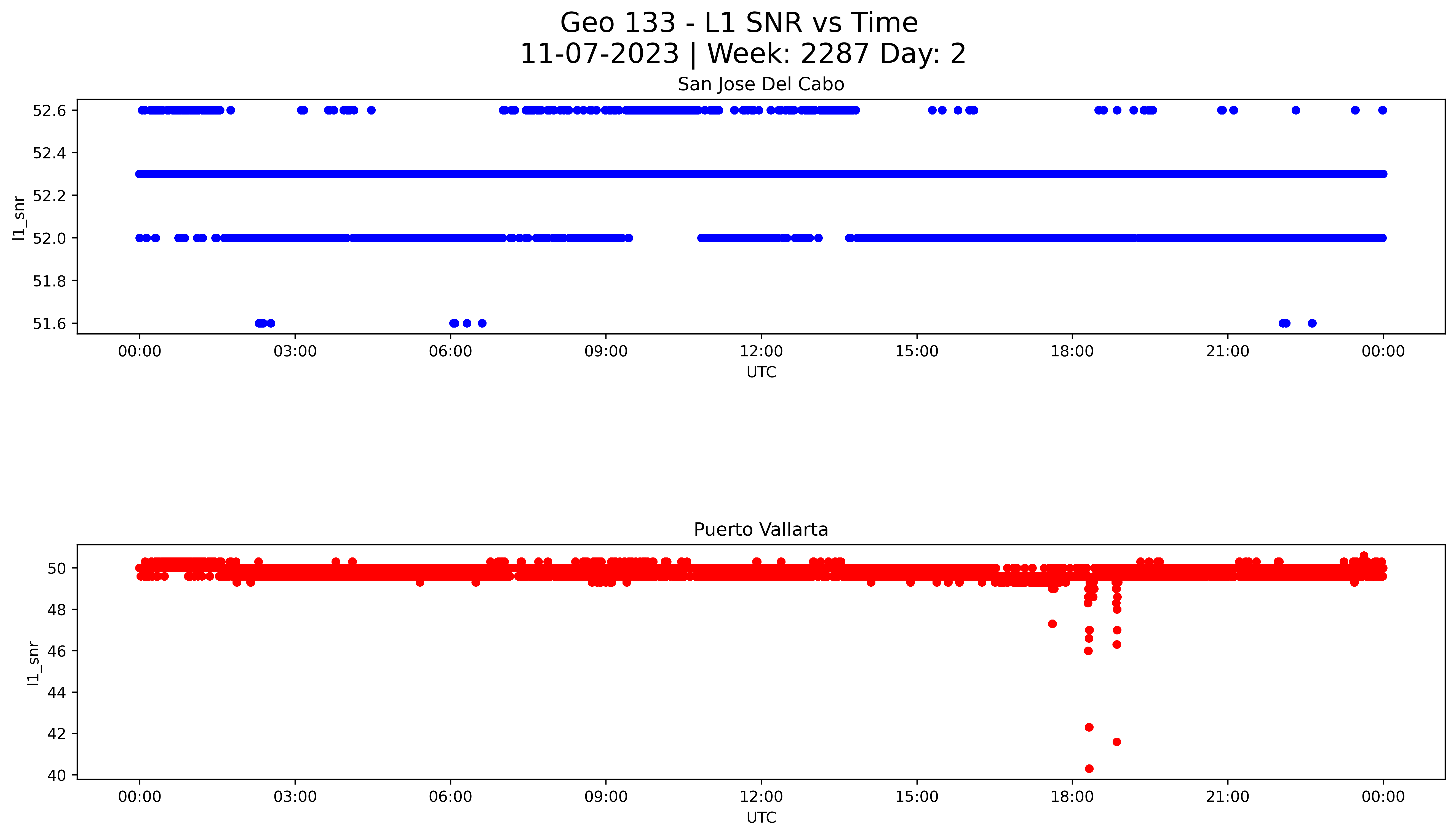This screenshot has height=837, width=1456.
Task: Click 15:00 tick under San Jose Del Cabo plot
Action: tap(917, 352)
